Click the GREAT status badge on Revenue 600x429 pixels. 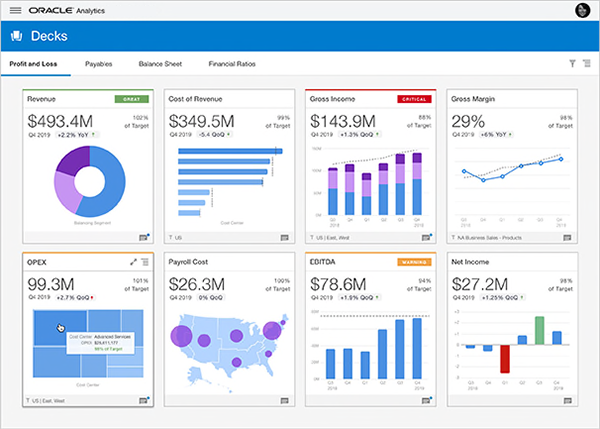pos(132,99)
